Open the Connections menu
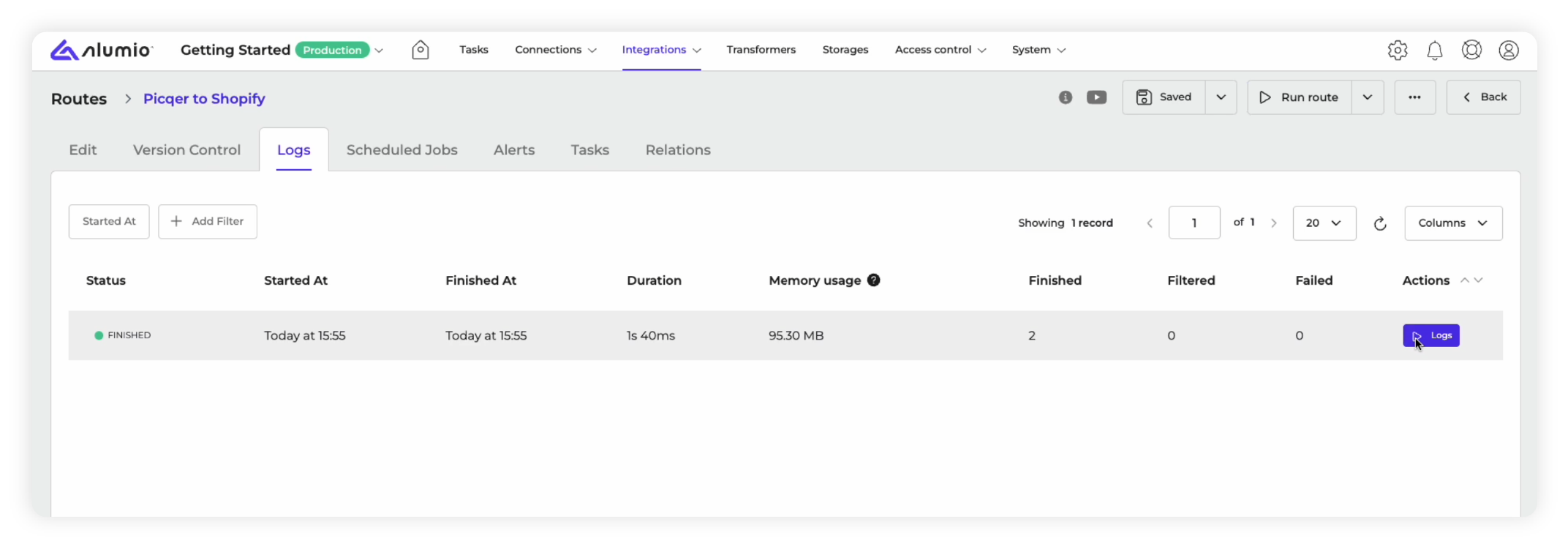This screenshot has height=549, width=1568. tap(556, 50)
